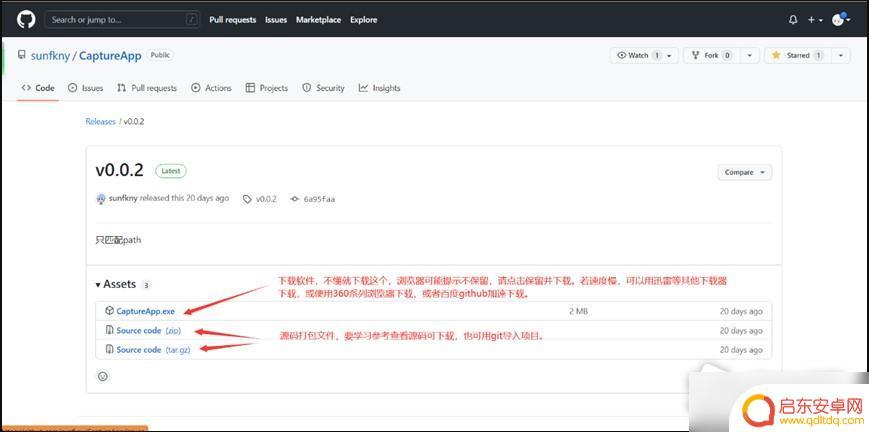
Task: Click the add reaction smiley button
Action: 103,376
